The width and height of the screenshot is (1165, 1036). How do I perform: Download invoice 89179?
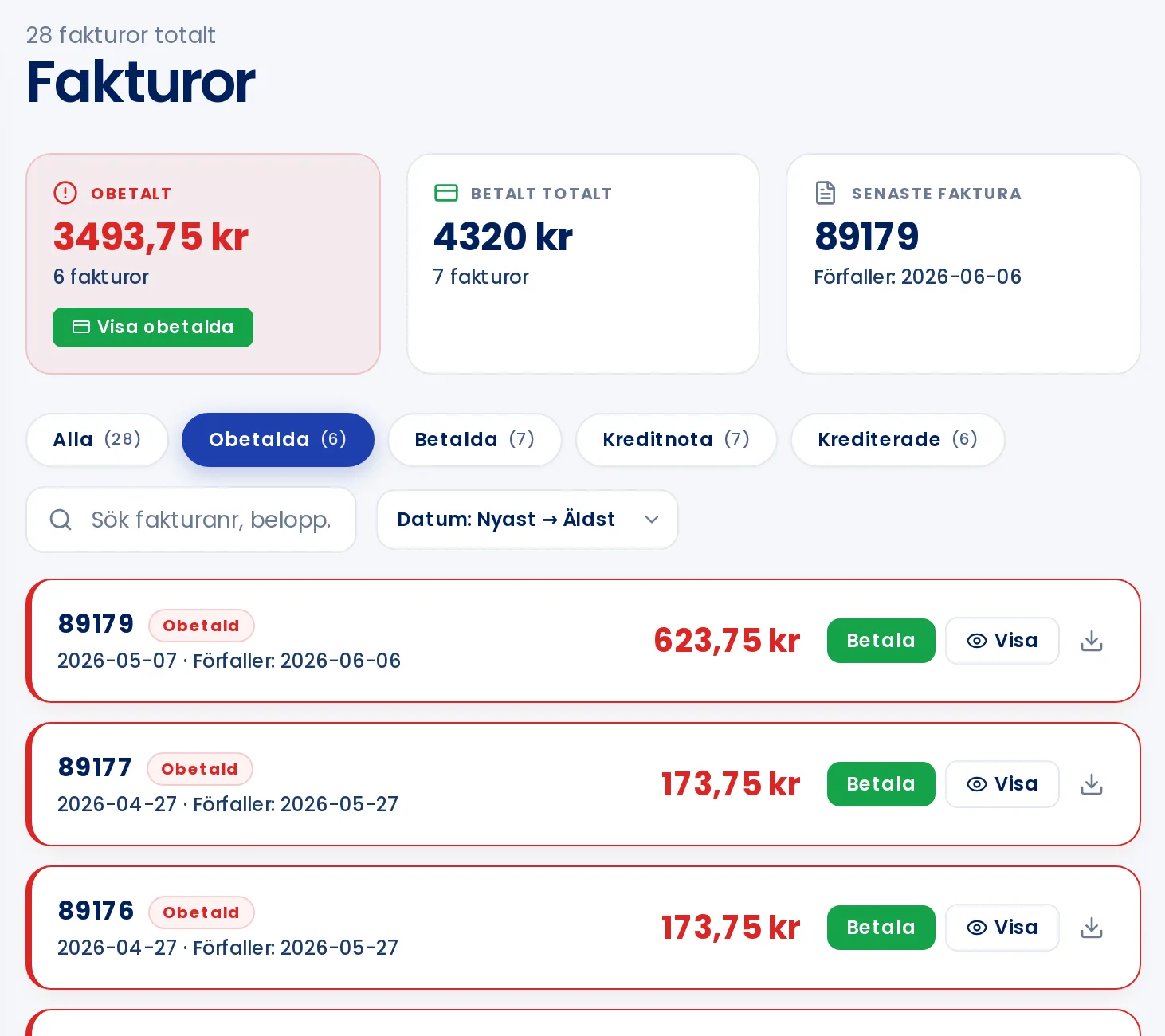[x=1092, y=641]
